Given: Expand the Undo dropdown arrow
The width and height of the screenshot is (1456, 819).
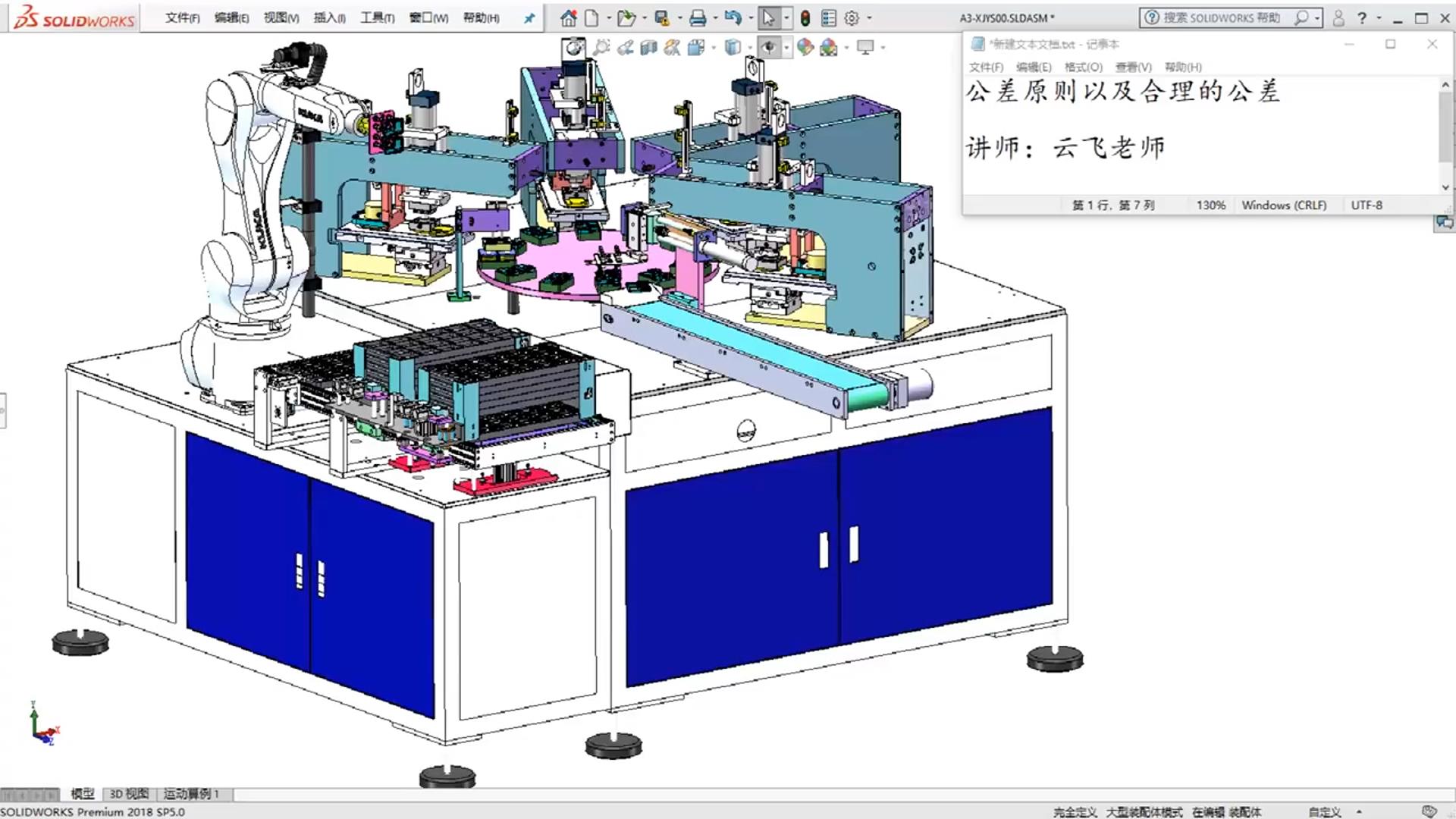Looking at the screenshot, I should coord(750,17).
